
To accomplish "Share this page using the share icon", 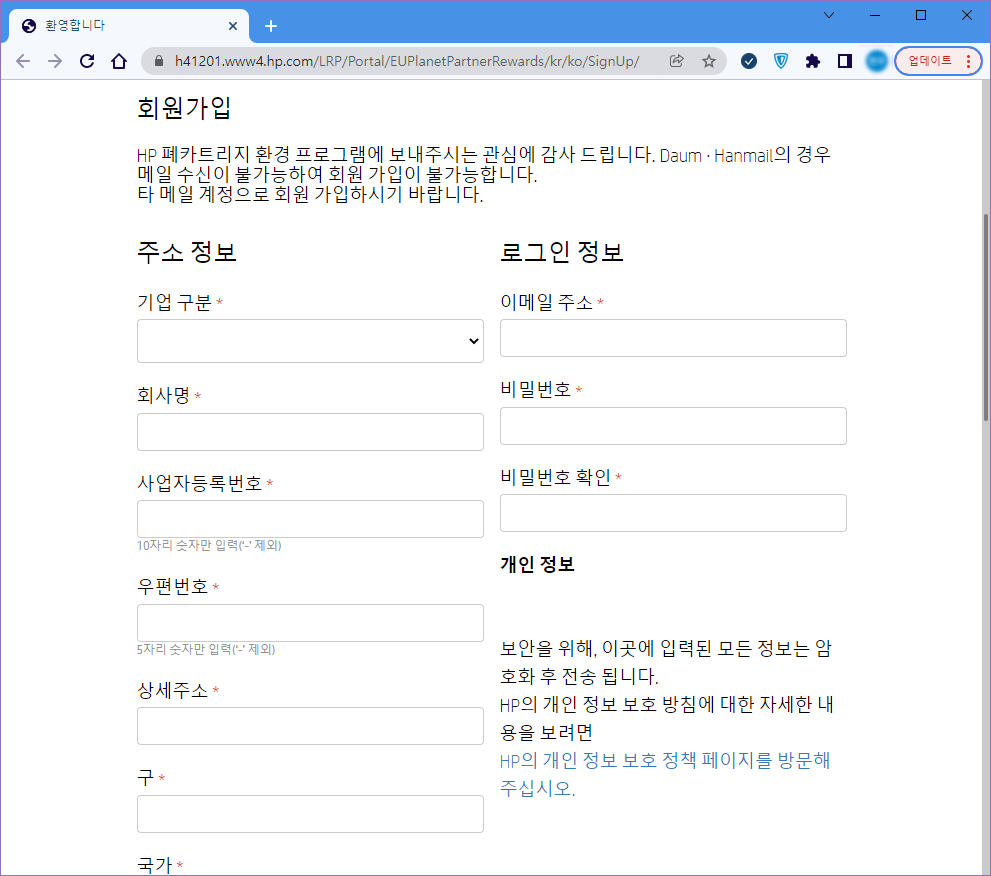I will click(x=676, y=61).
